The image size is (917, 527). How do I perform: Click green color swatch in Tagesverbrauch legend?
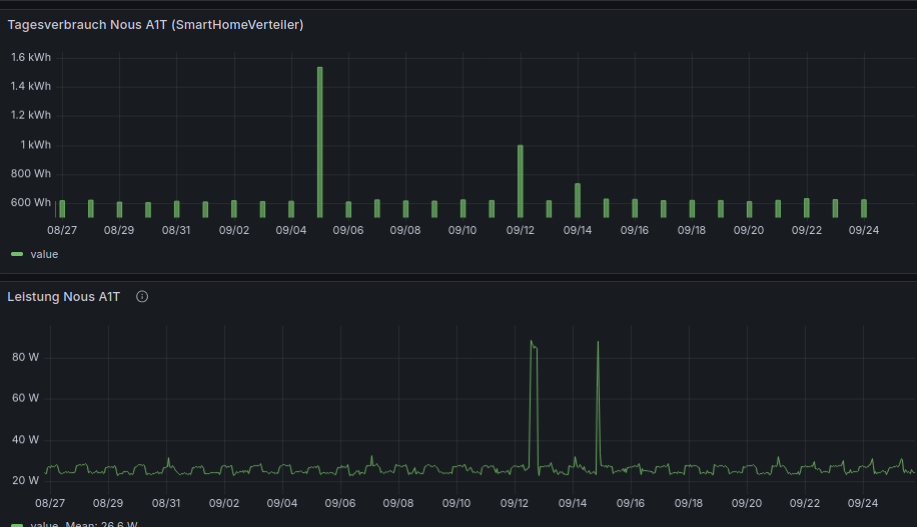tap(17, 254)
